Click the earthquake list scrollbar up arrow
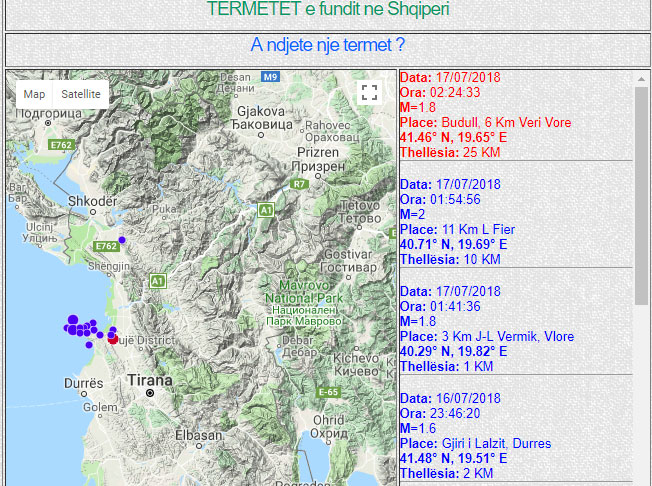 [x=642, y=78]
